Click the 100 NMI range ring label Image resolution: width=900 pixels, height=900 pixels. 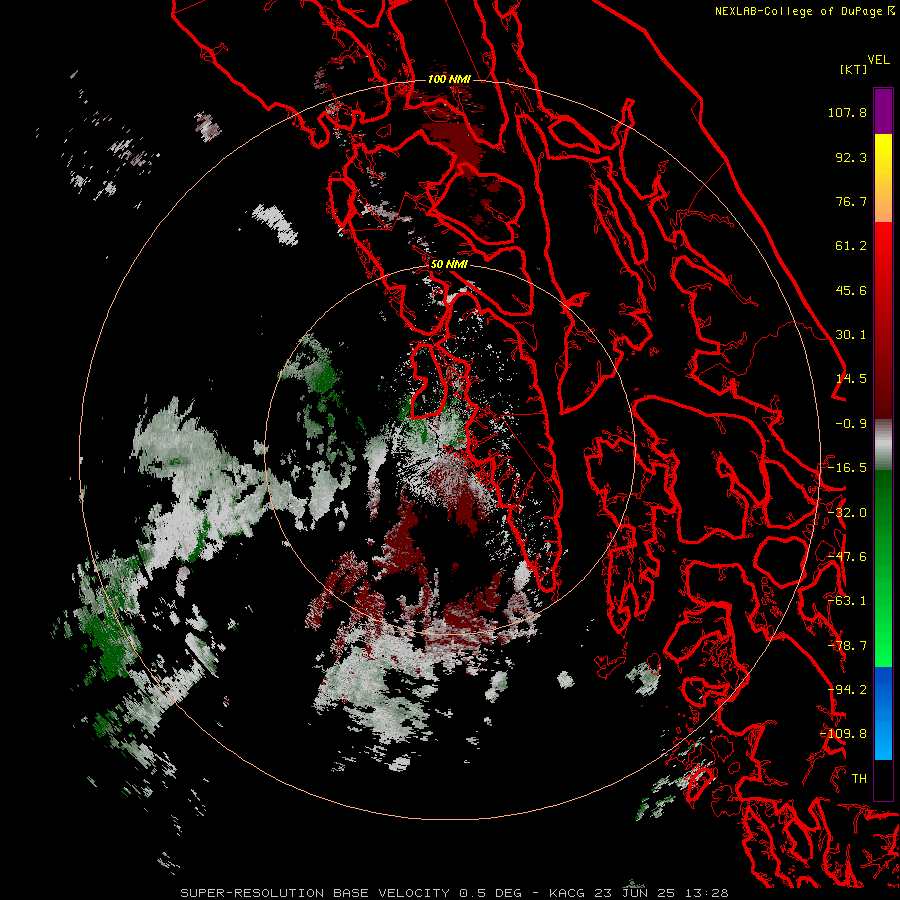point(449,79)
